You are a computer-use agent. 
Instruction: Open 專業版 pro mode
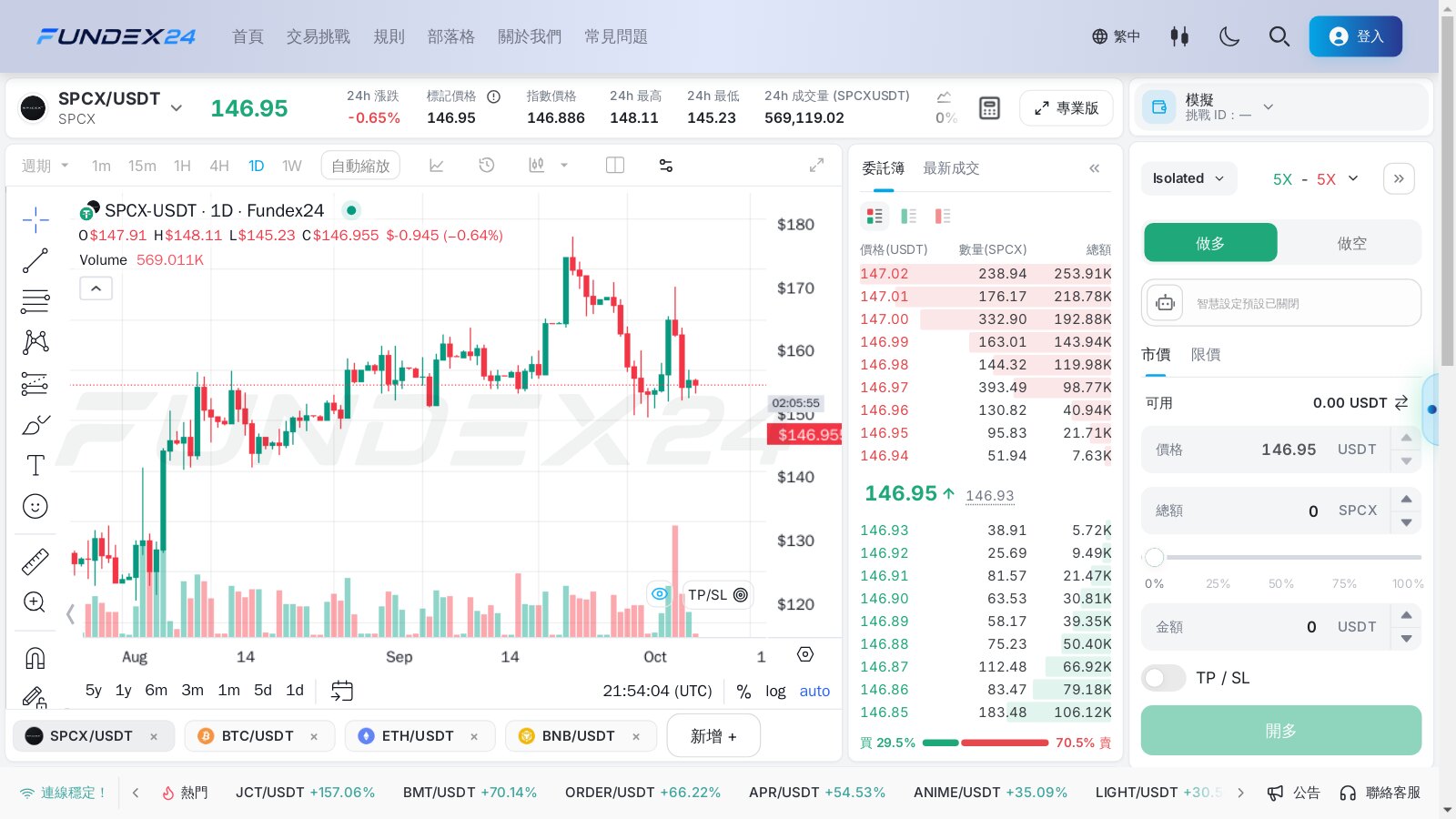pos(1067,108)
